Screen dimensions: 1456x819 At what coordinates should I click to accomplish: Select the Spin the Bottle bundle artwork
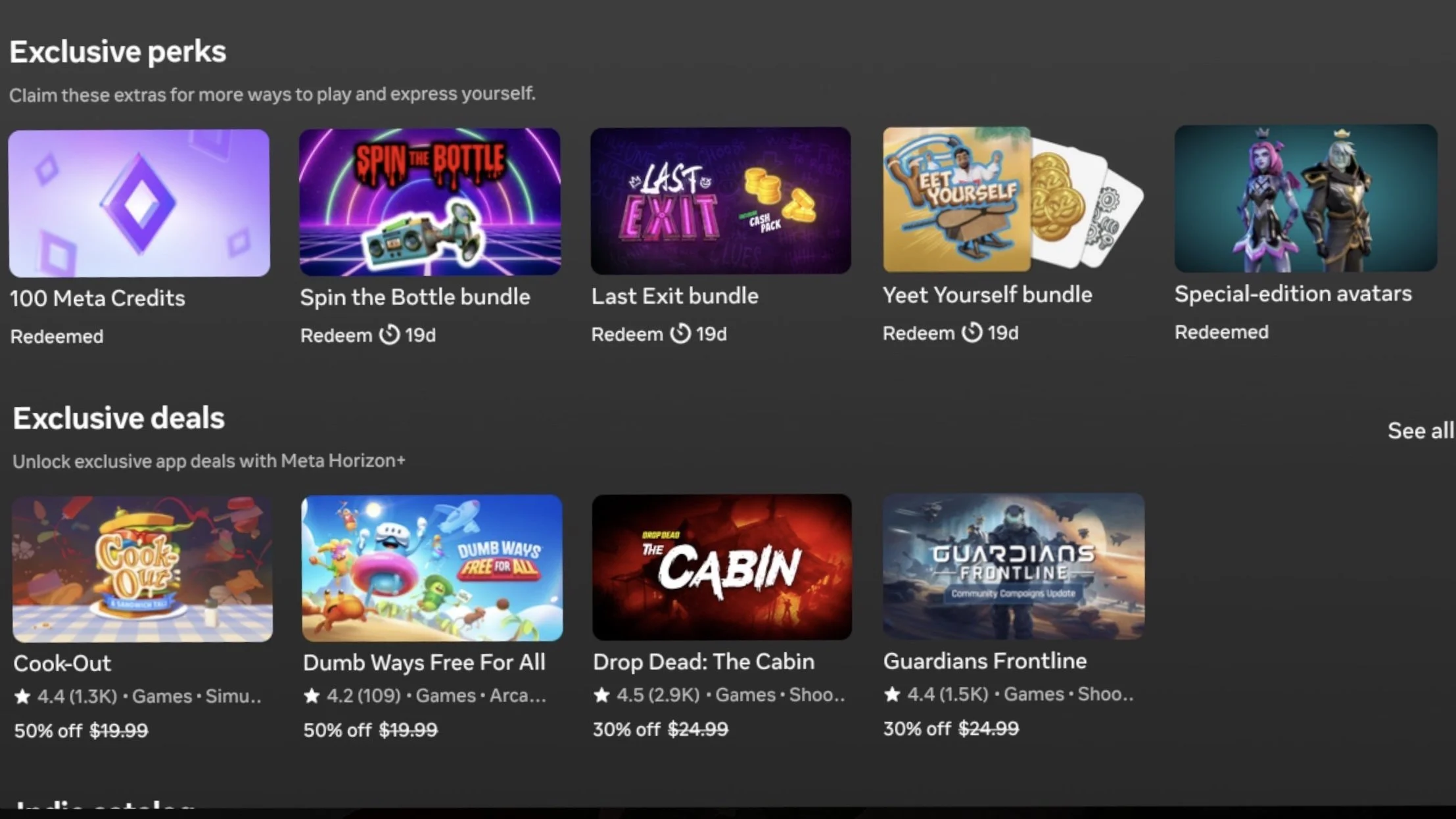point(430,202)
